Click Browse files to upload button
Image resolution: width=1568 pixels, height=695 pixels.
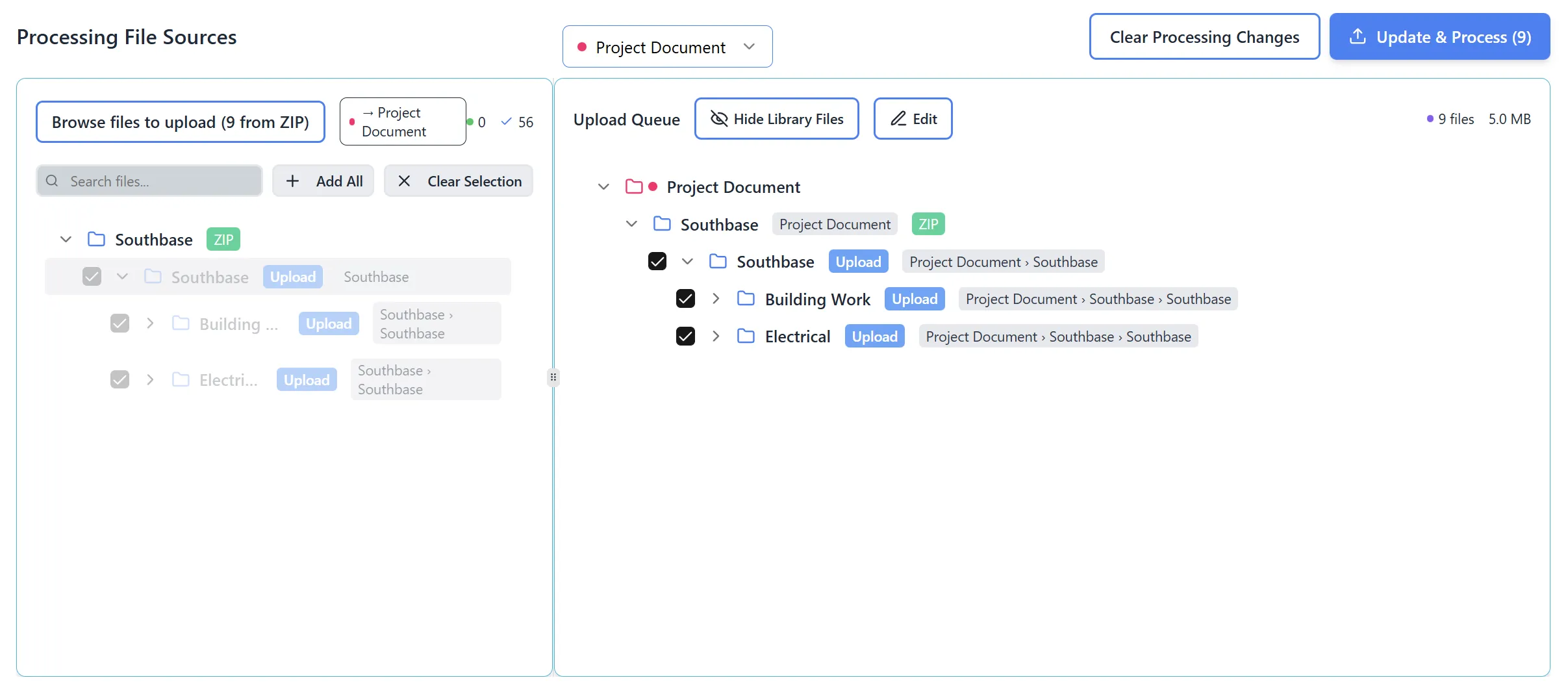[x=180, y=122]
